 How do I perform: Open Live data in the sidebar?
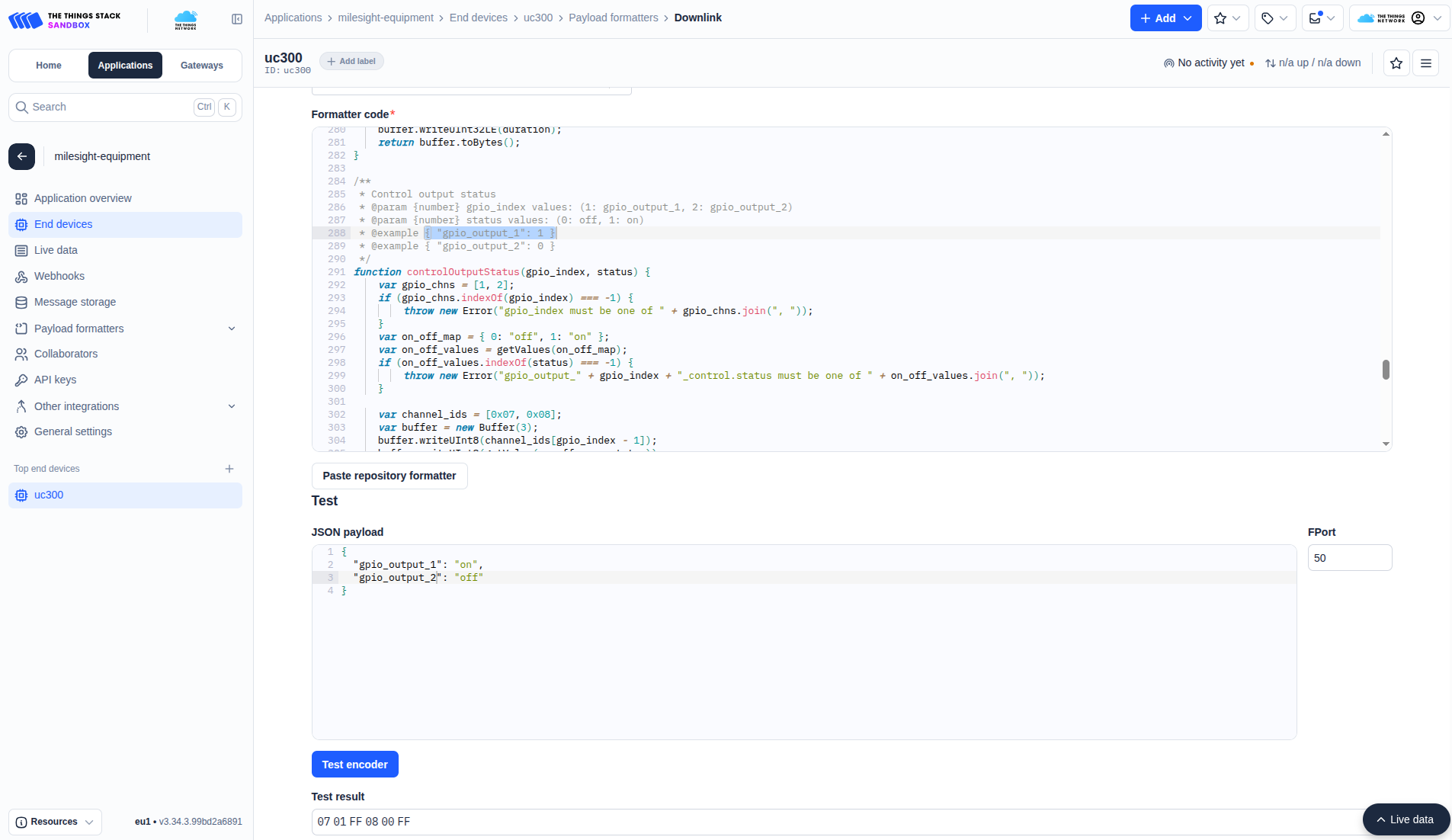coord(56,250)
